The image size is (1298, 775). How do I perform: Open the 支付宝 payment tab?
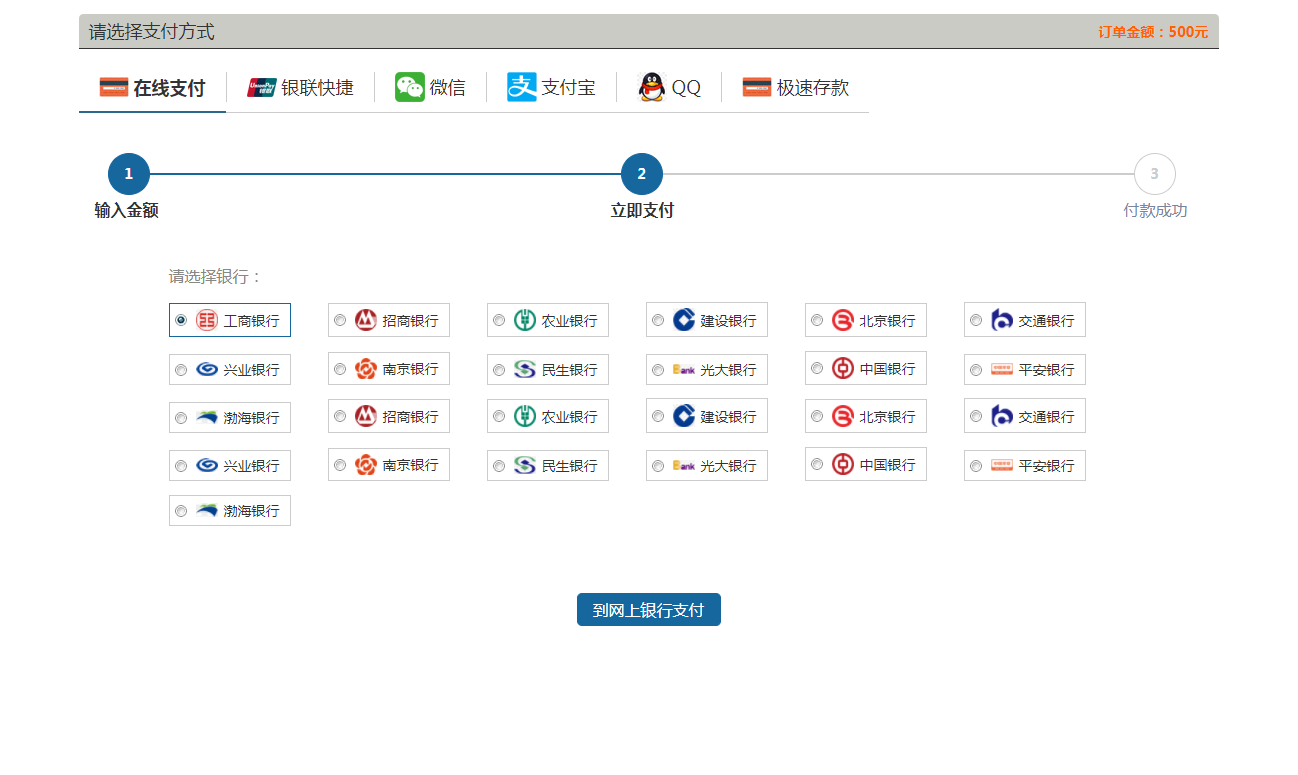pyautogui.click(x=551, y=88)
